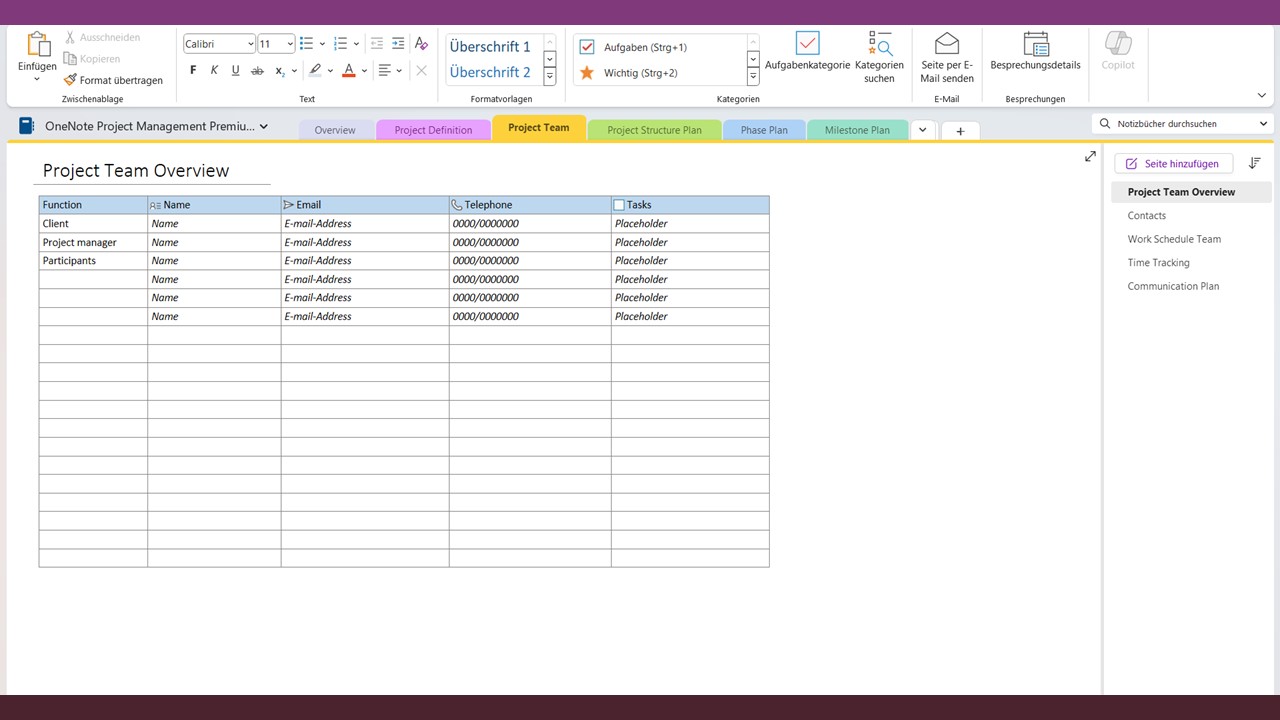Image resolution: width=1280 pixels, height=720 pixels.
Task: Open the highlight color dropdown arrow
Action: point(332,71)
